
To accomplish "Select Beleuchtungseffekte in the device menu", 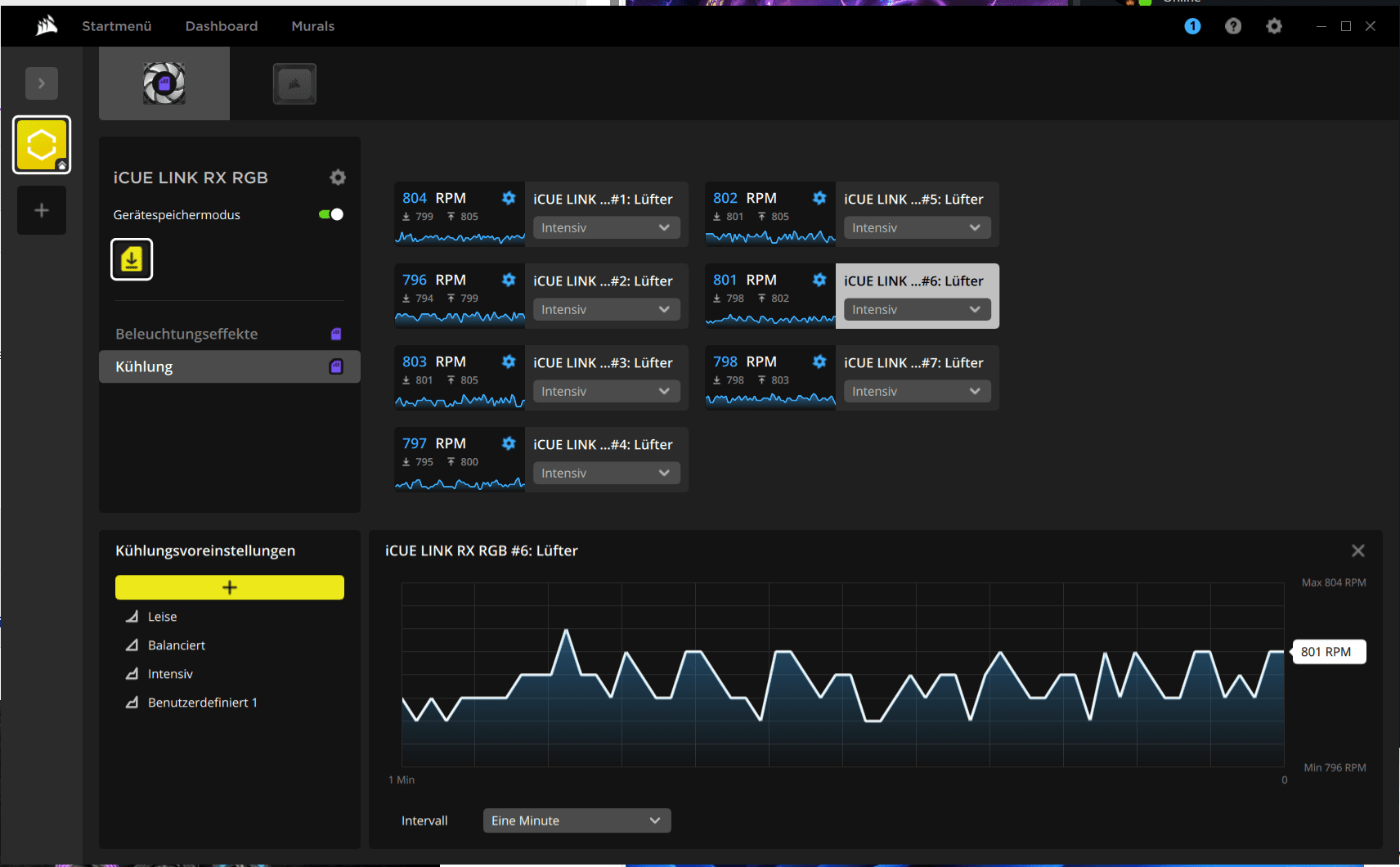I will click(x=230, y=334).
